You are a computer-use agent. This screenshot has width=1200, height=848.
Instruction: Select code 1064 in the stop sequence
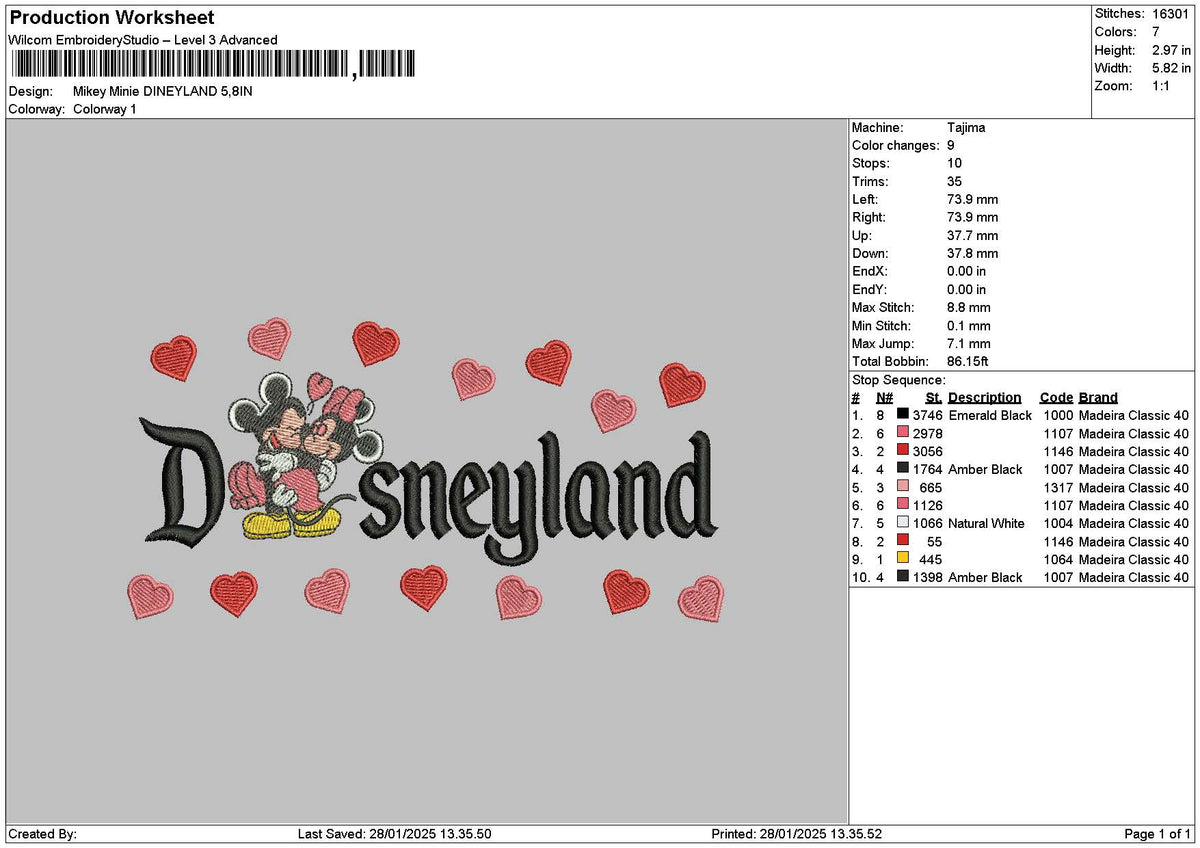[x=1058, y=559]
